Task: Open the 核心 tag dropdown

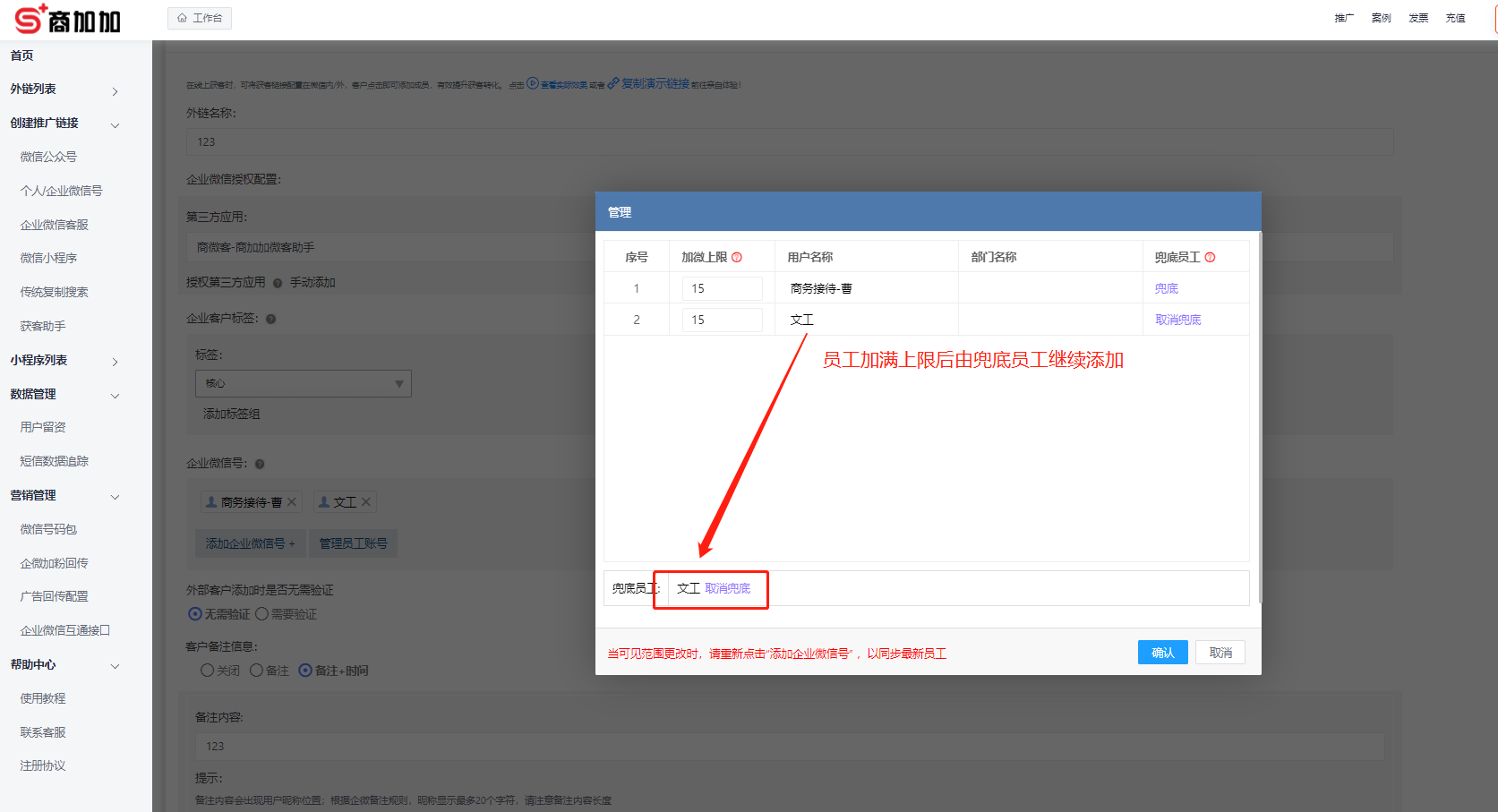Action: [303, 383]
